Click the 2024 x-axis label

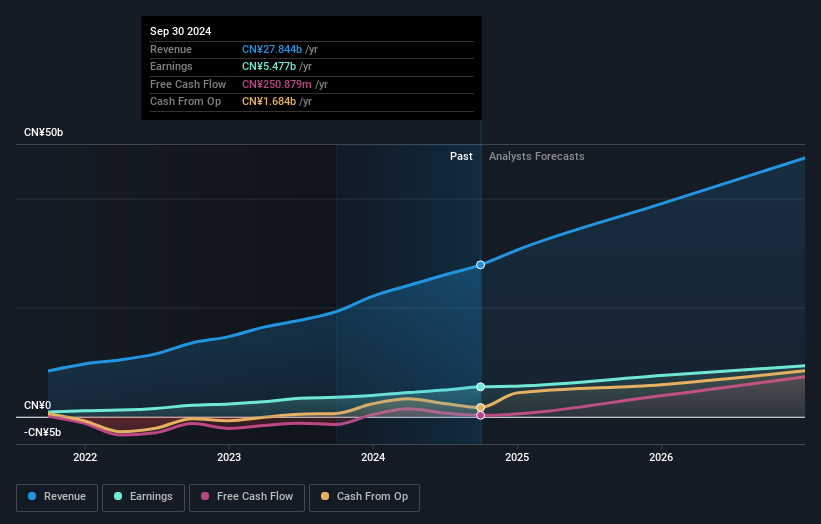pyautogui.click(x=373, y=457)
